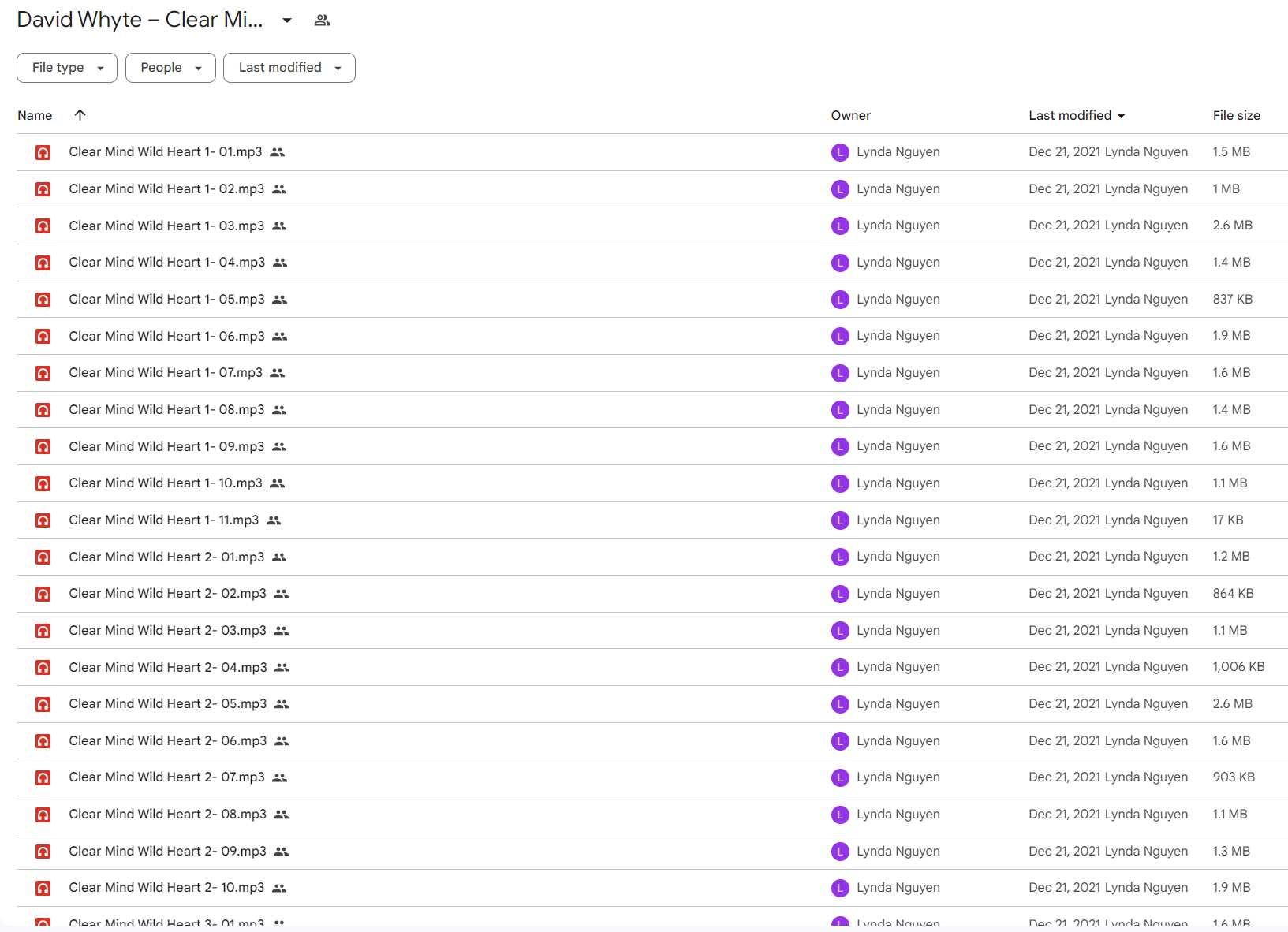Click shared icon next to Clear Mind Wild Heart 2- 09.mp3

(282, 852)
